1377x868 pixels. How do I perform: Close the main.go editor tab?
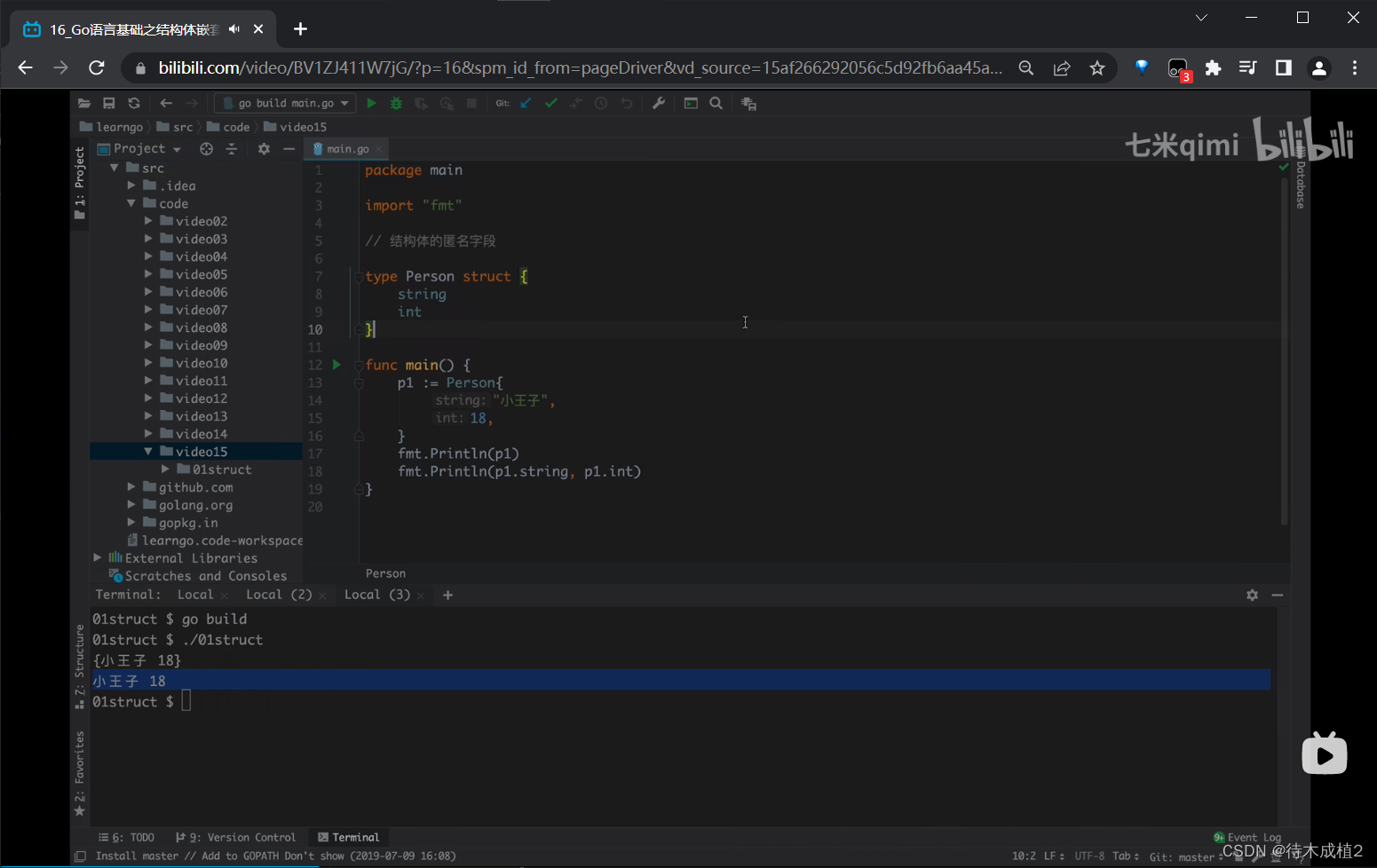coord(379,149)
